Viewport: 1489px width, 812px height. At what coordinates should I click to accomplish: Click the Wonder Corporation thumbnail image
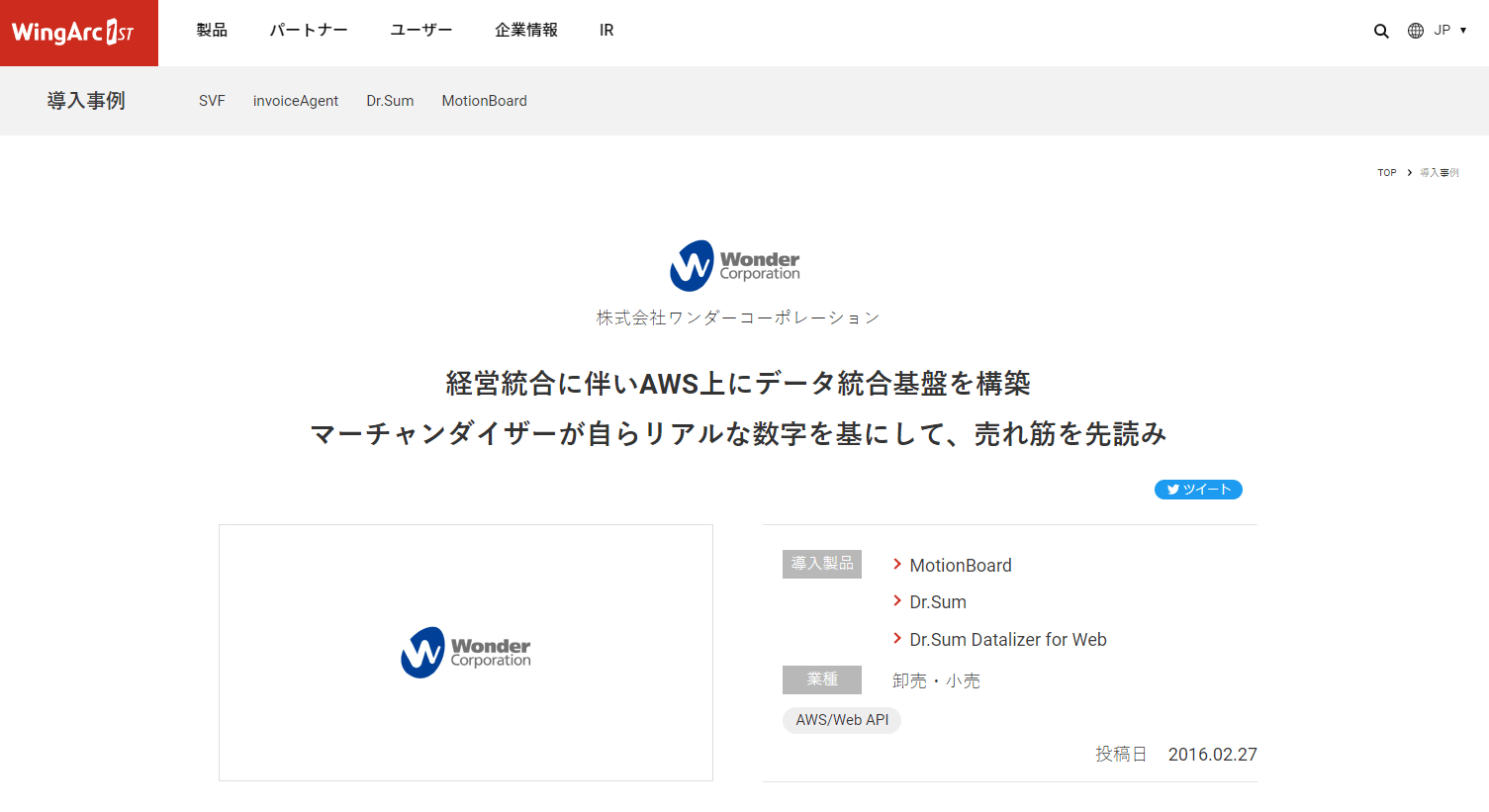(466, 653)
